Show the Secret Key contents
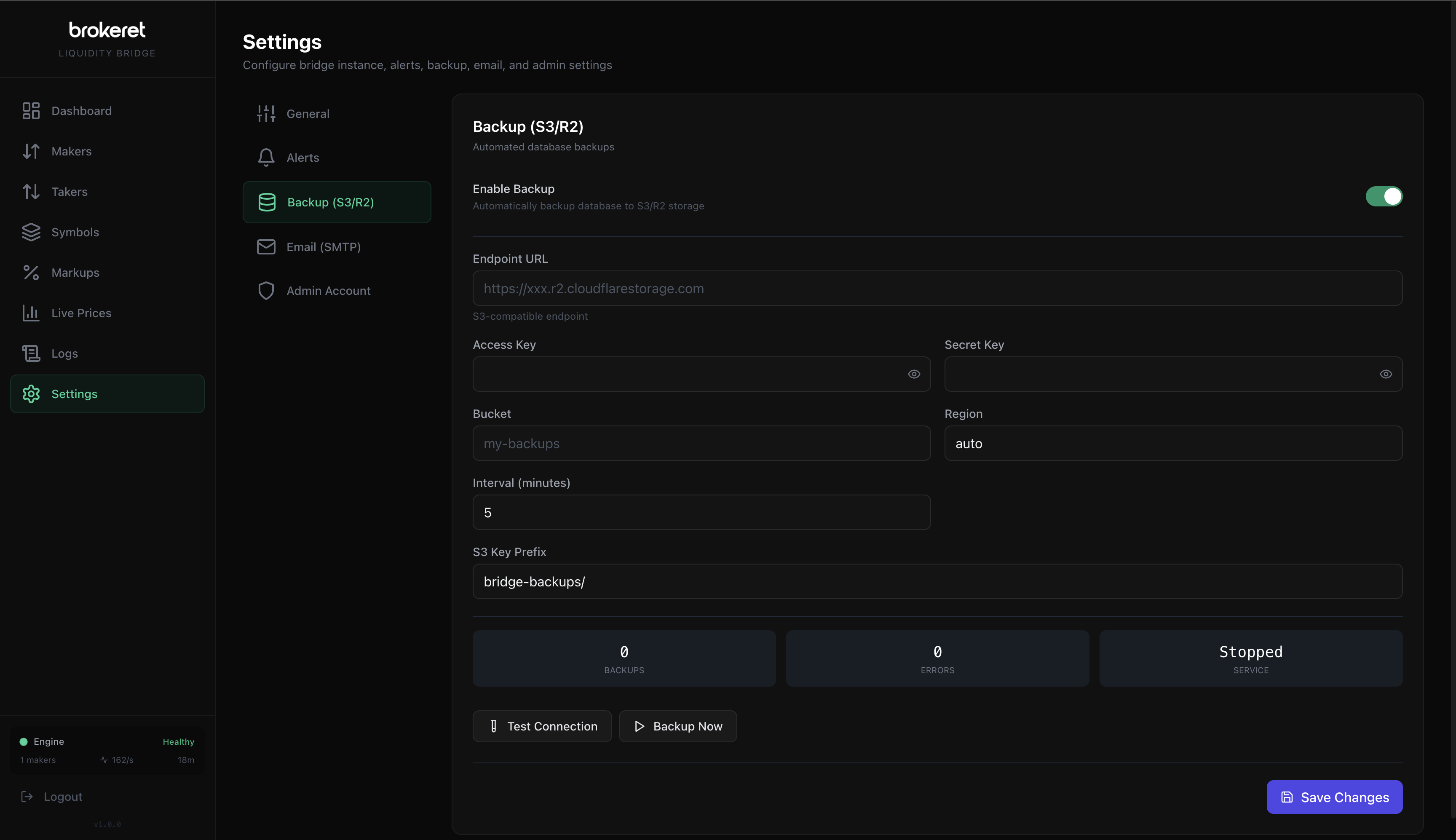 (1386, 374)
